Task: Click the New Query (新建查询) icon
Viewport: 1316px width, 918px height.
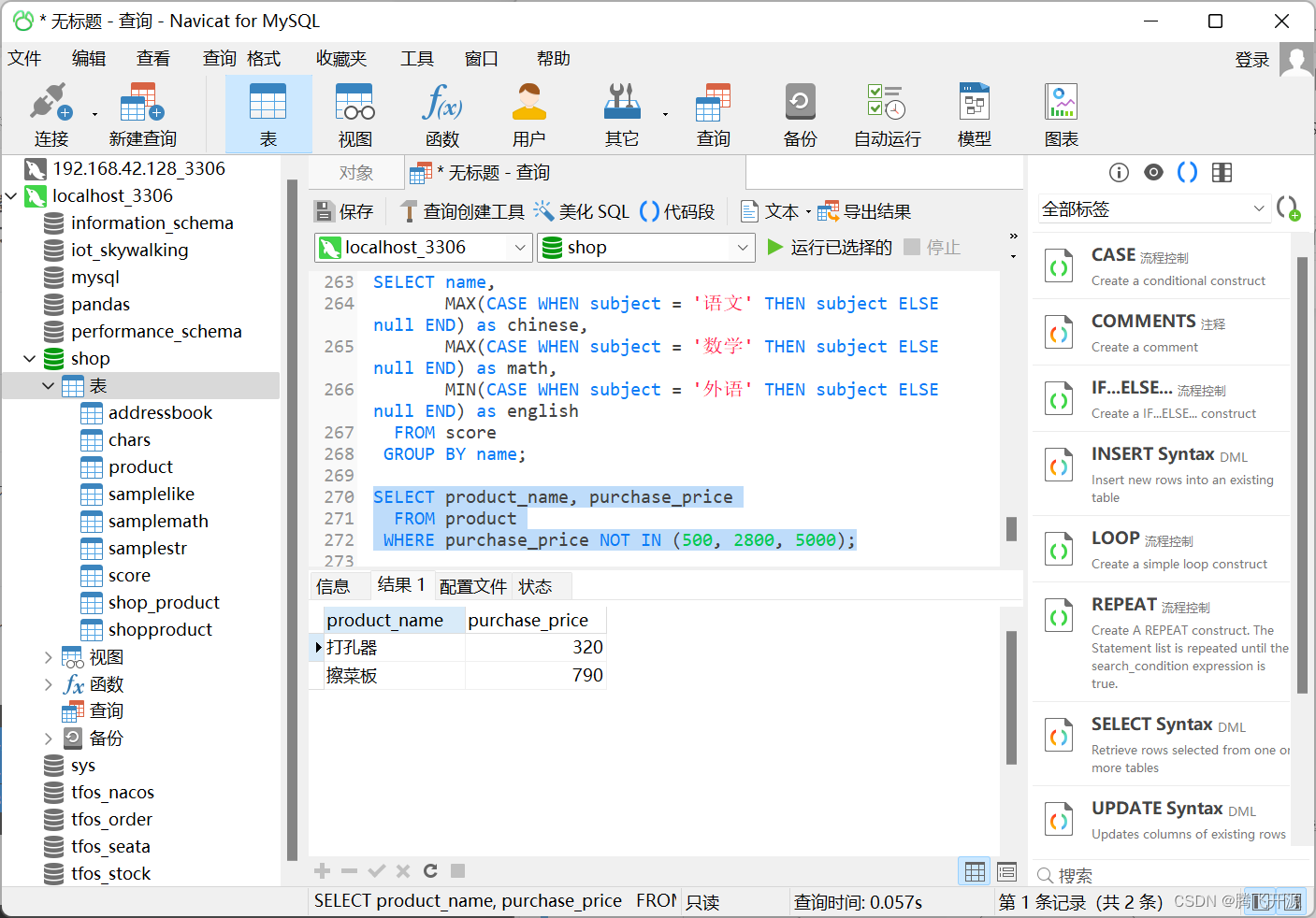Action: [x=142, y=115]
